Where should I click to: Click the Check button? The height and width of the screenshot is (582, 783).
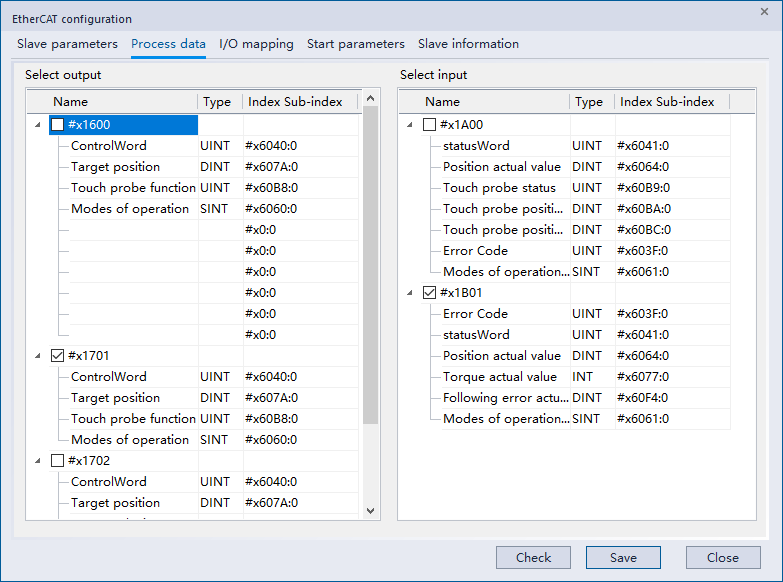(x=533, y=558)
